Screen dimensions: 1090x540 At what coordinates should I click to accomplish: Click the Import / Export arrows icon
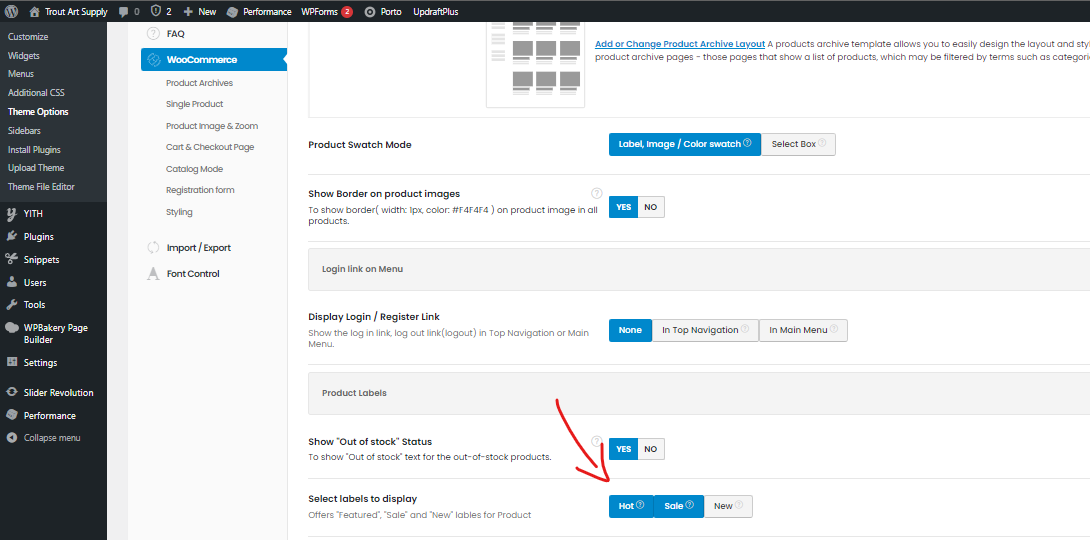[154, 247]
